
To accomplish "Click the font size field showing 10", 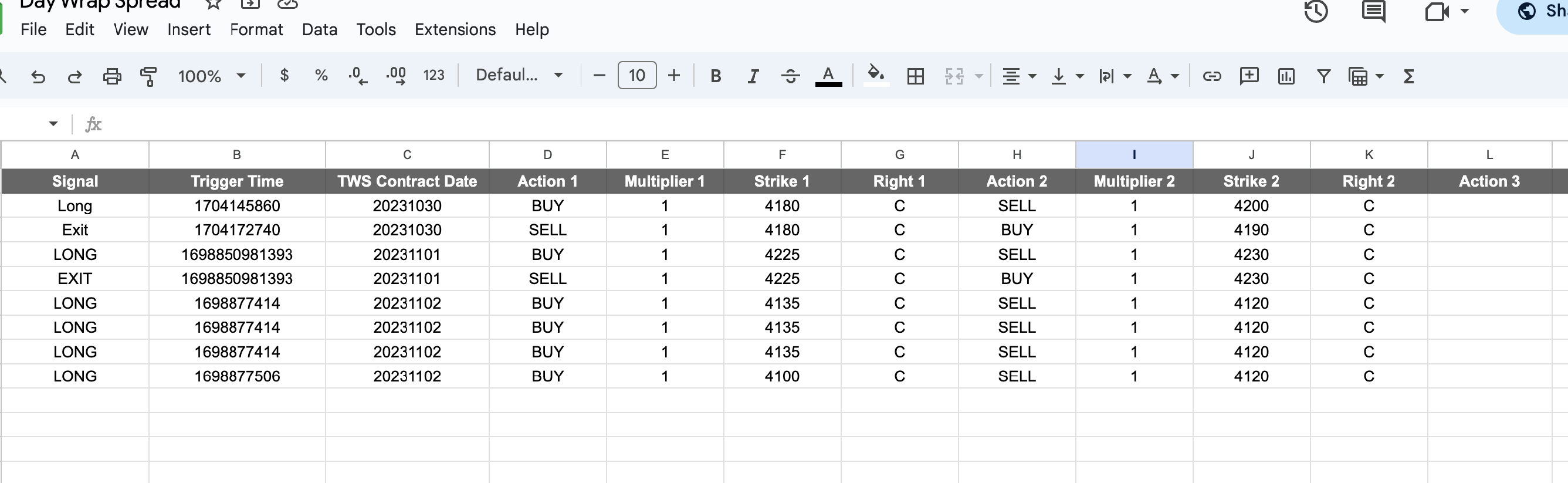I will [x=636, y=76].
